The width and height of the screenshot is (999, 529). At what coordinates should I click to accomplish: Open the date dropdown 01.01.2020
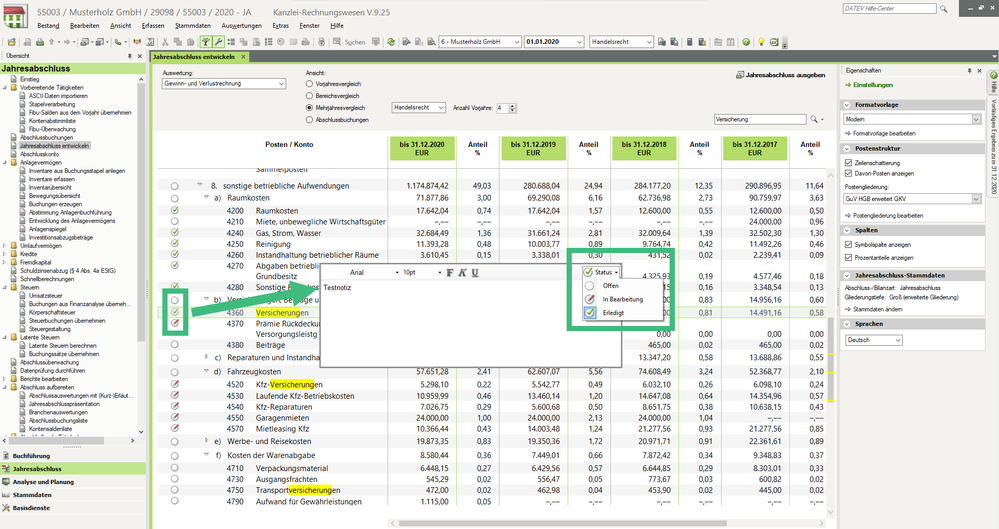click(x=554, y=42)
